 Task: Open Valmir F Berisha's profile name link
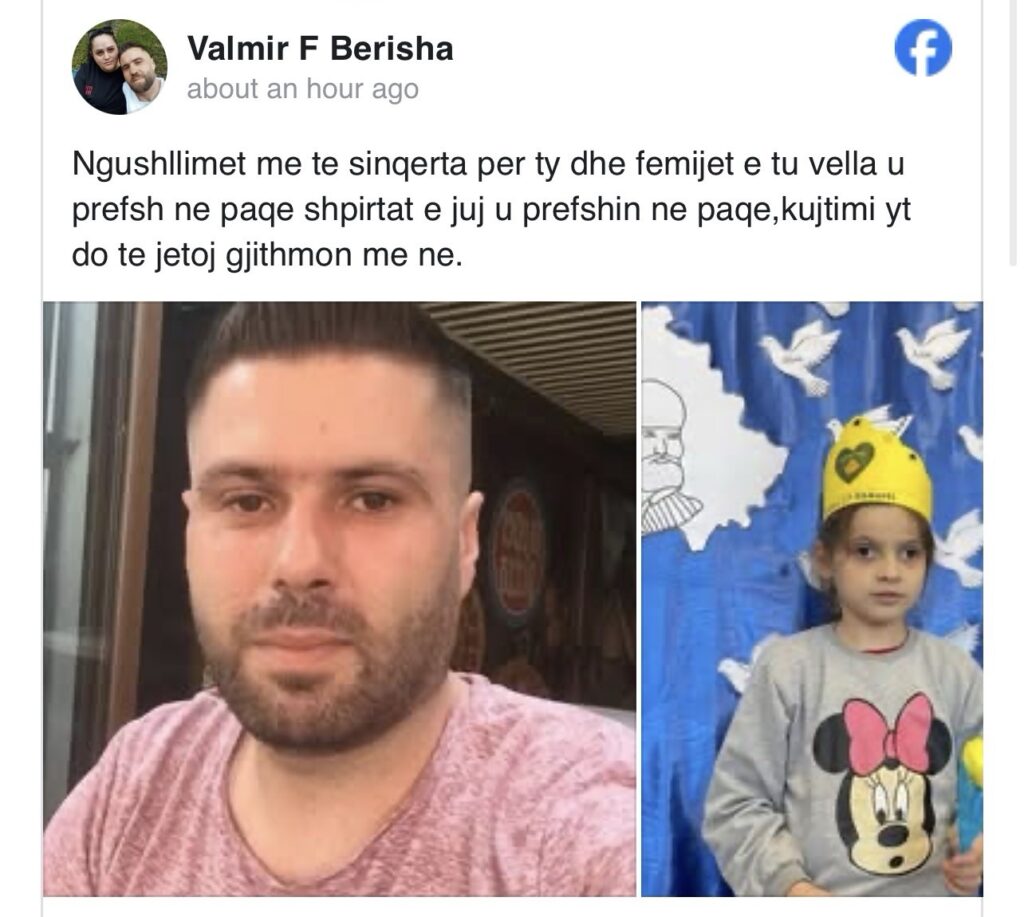320,48
